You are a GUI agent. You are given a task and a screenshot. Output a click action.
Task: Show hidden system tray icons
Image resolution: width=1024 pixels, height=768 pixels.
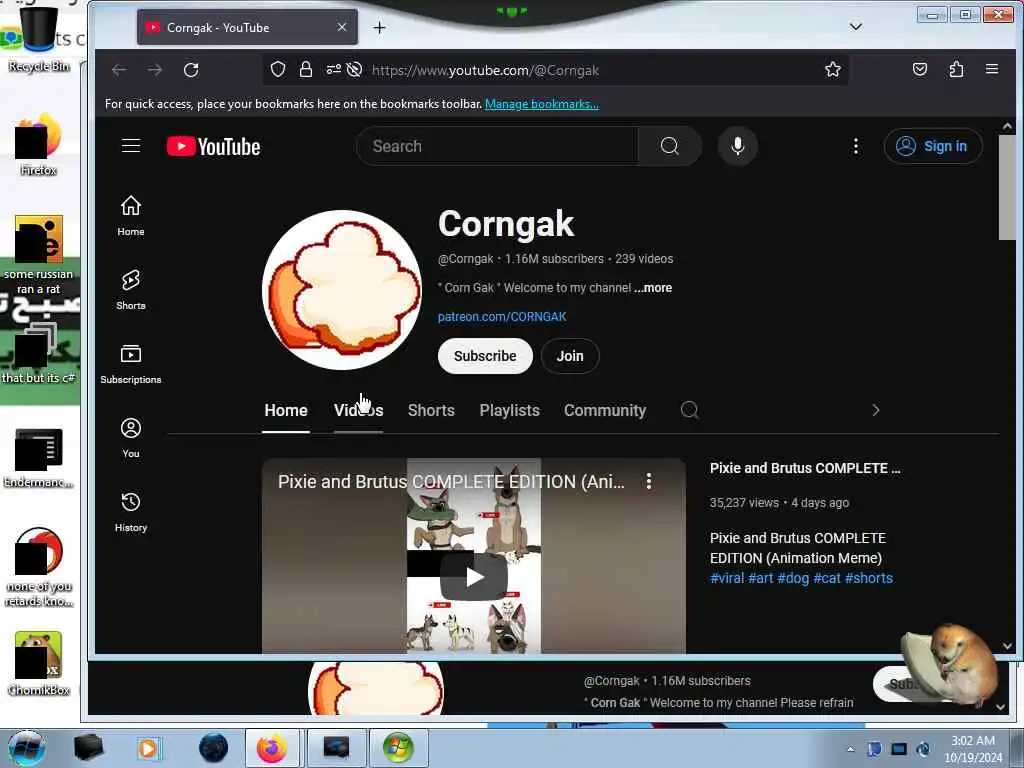tap(850, 749)
